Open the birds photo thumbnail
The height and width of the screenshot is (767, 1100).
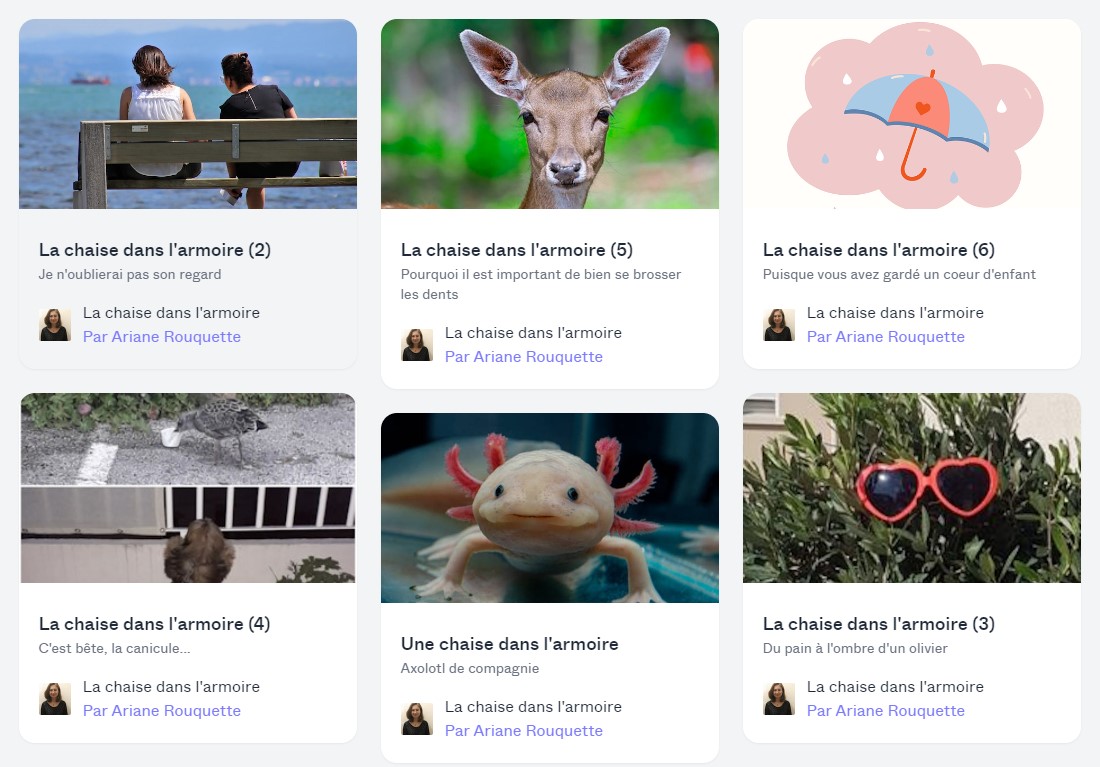click(x=188, y=488)
